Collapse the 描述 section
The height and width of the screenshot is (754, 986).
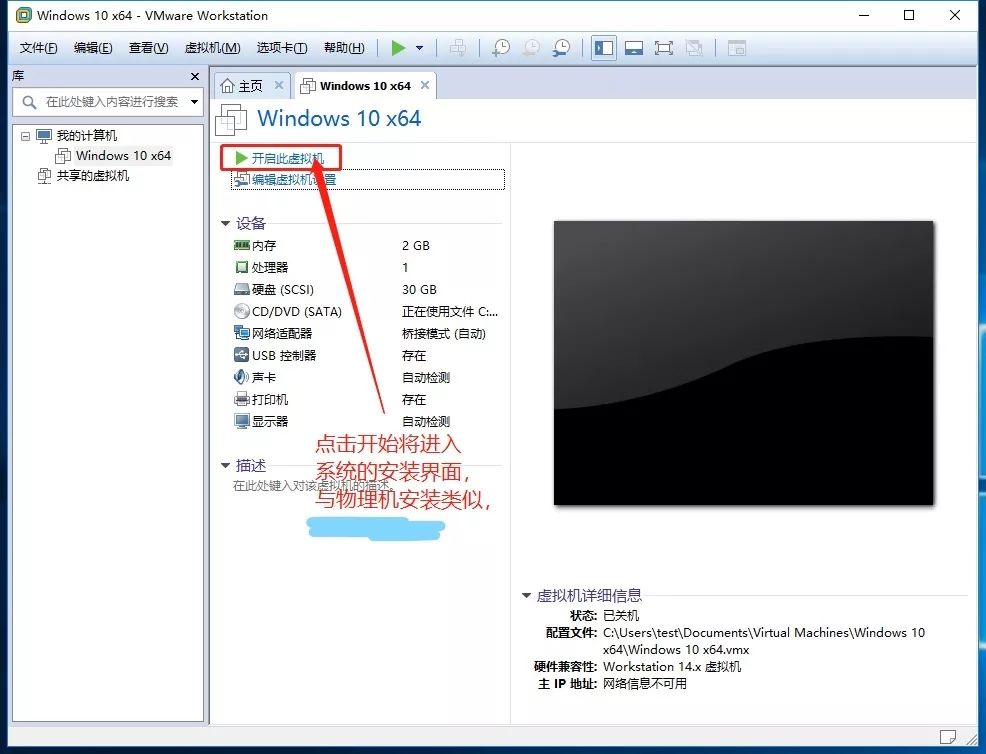[x=225, y=465]
